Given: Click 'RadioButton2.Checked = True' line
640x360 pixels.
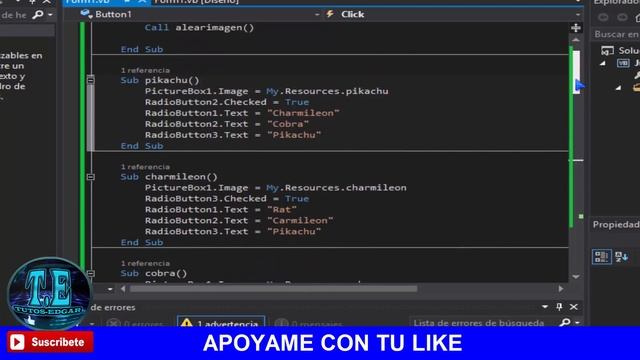Looking at the screenshot, I should 227,102.
